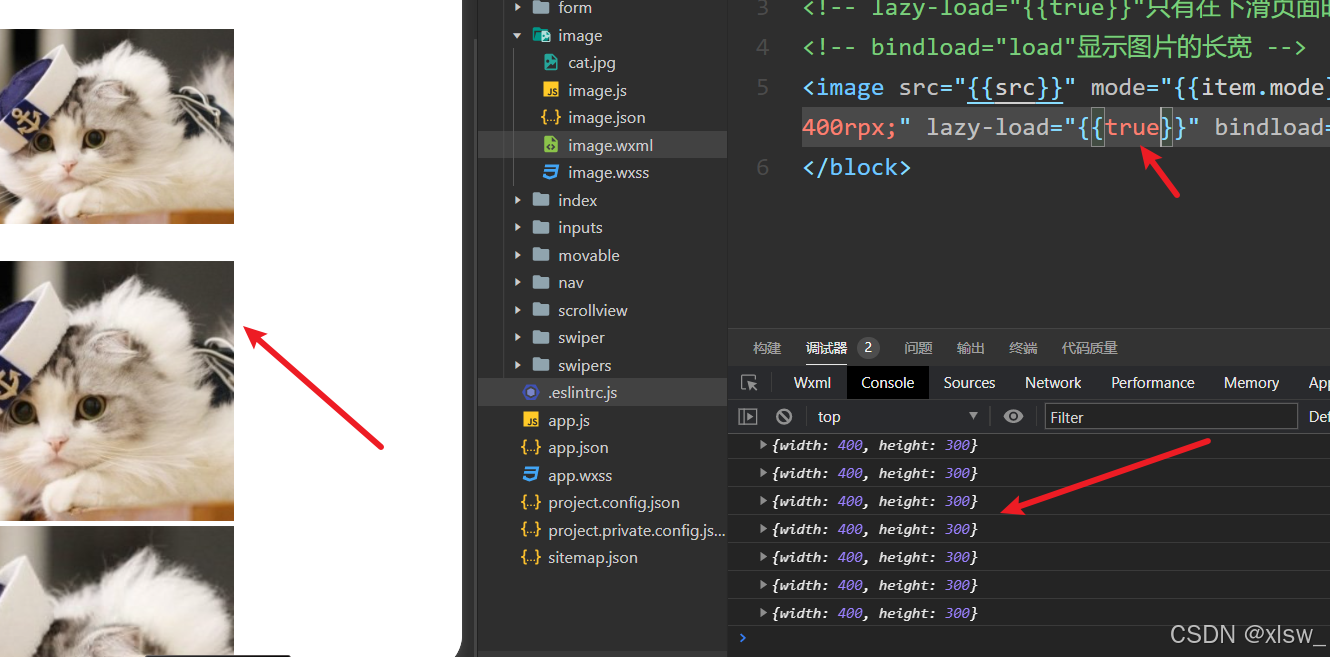Switch to the 终端 panel tab
Viewport: 1330px width, 657px height.
pos(1023,348)
